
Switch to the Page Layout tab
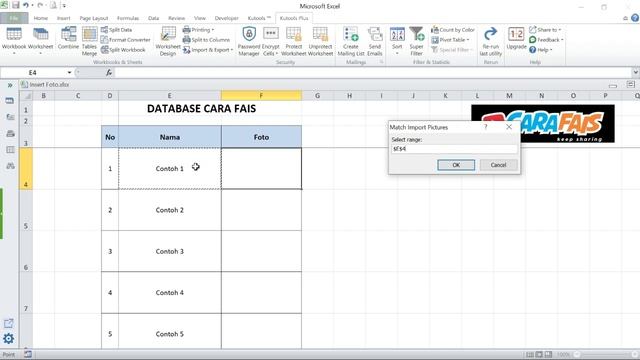(94, 18)
